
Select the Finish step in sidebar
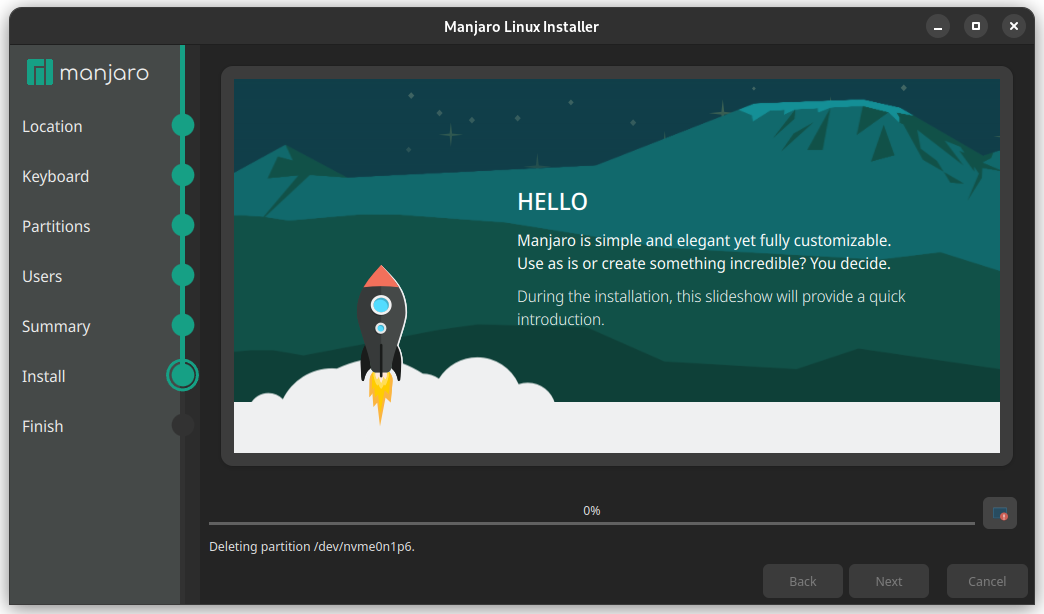[43, 426]
